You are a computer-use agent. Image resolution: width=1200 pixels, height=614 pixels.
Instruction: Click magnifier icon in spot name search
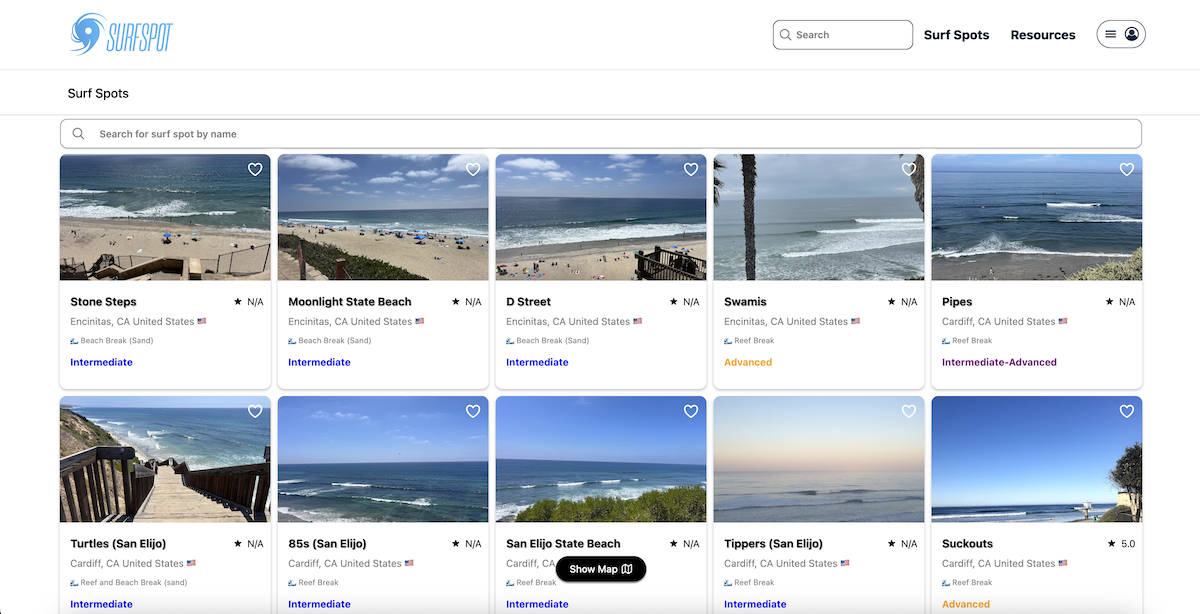(78, 134)
